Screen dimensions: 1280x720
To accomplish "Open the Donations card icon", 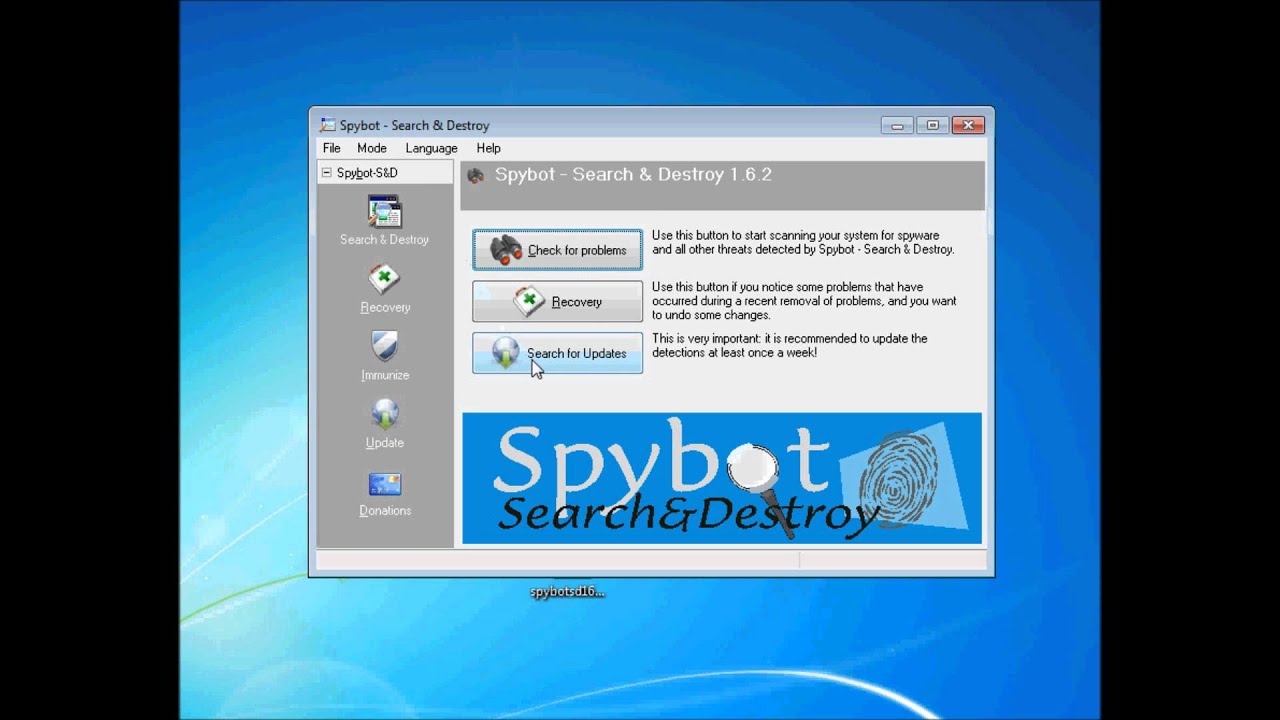I will click(384, 484).
